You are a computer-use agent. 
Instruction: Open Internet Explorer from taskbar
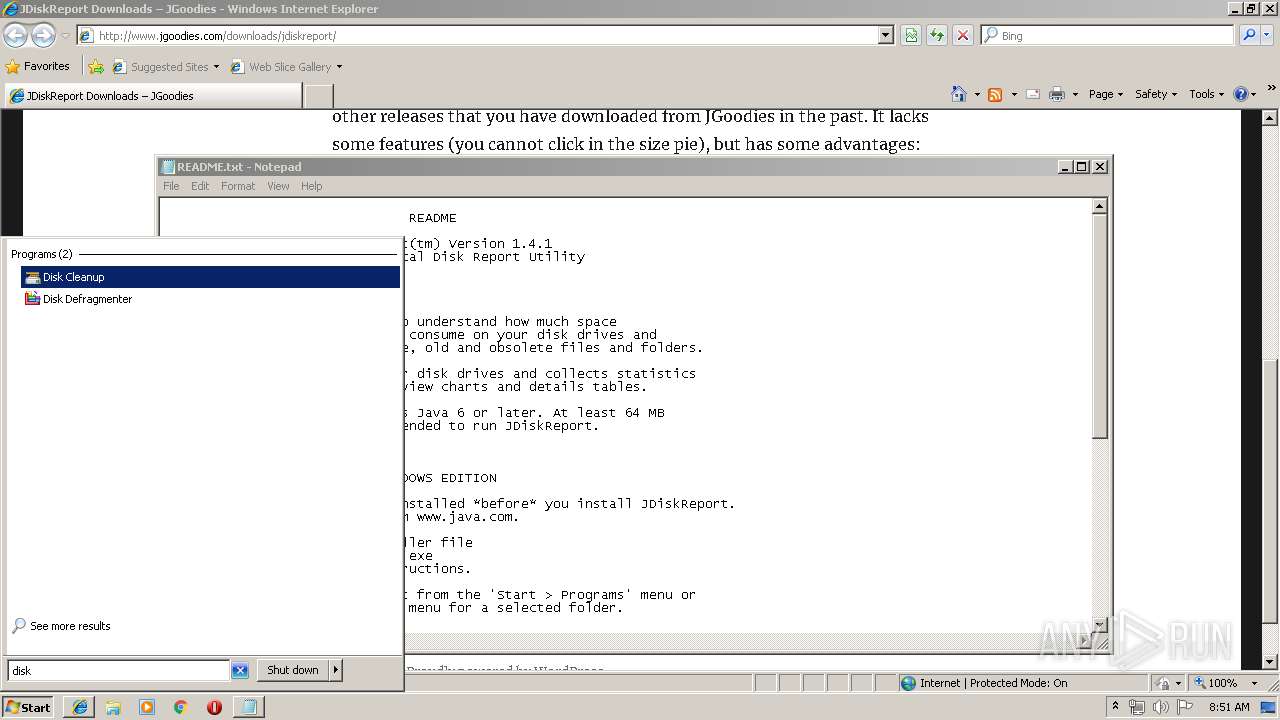click(x=79, y=707)
